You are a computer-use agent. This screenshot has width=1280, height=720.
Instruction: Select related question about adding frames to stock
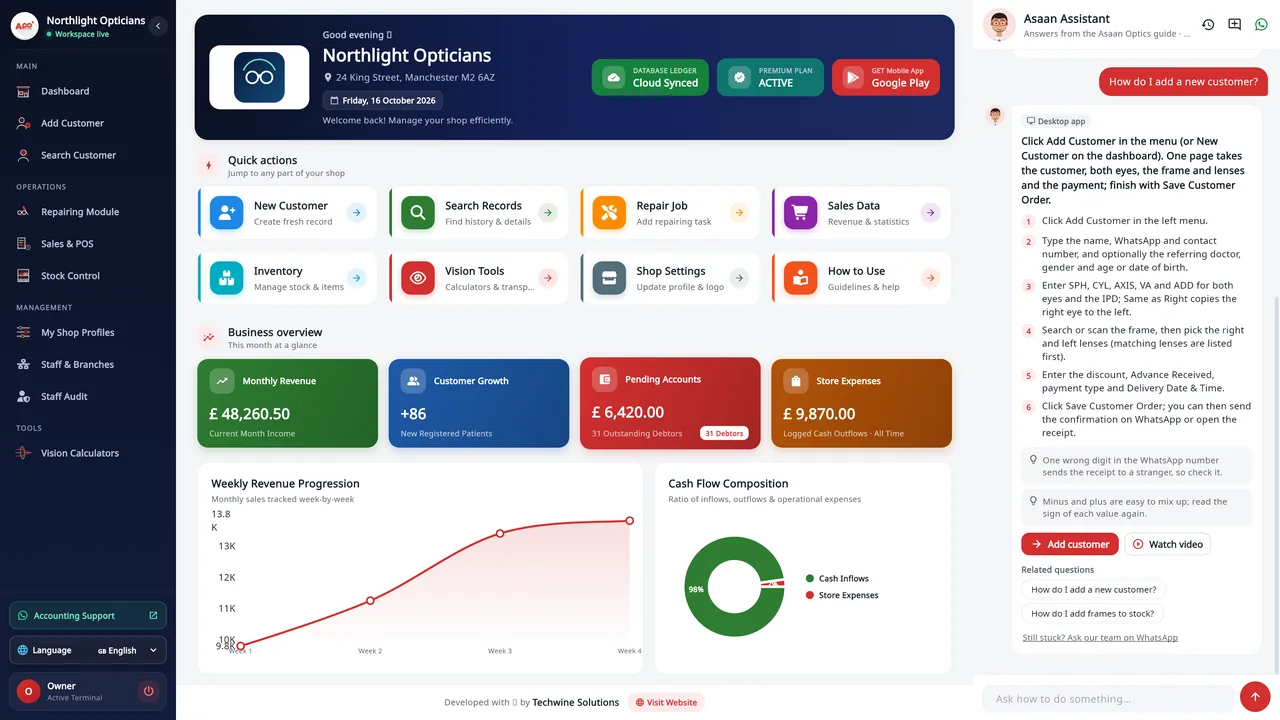[x=1093, y=614]
